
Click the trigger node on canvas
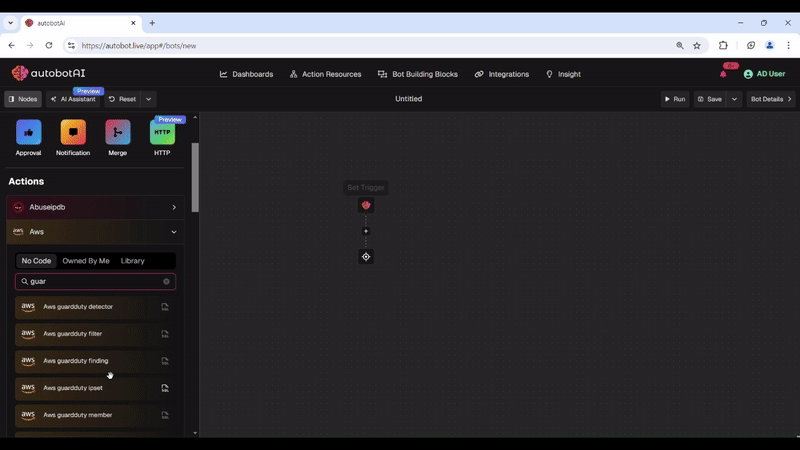tap(366, 206)
